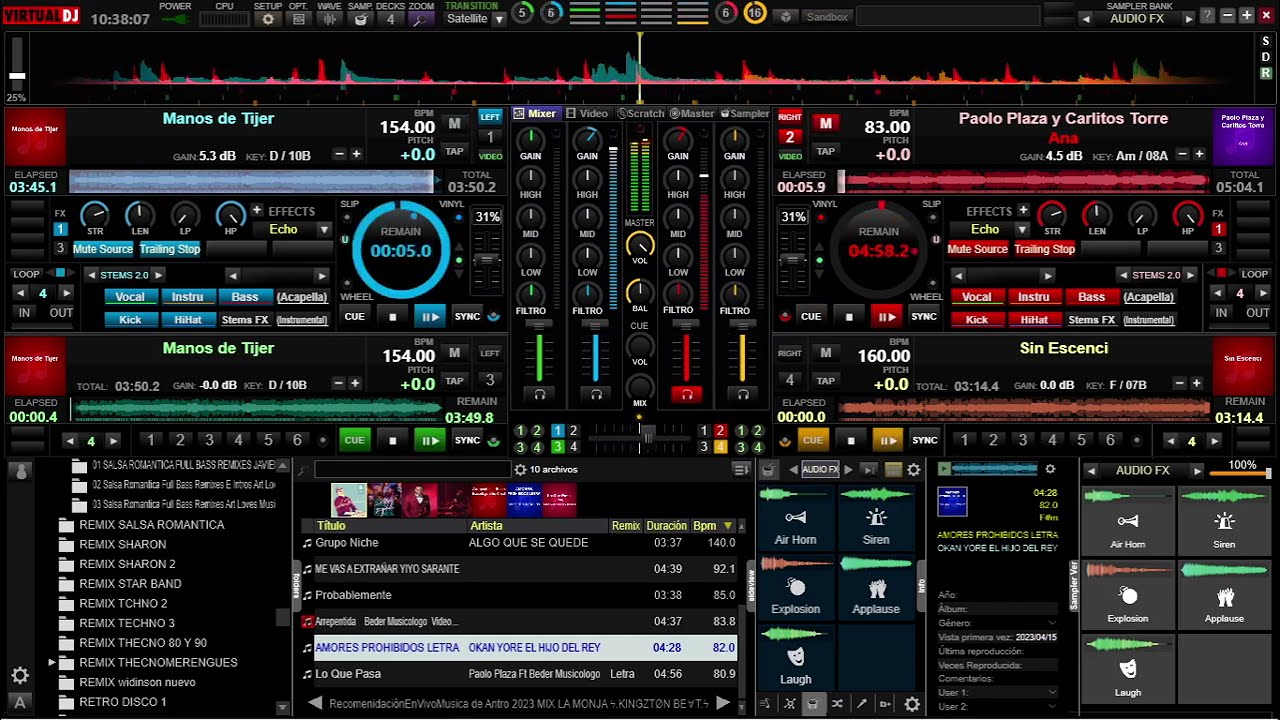
Task: Toggle Instru stem on left deck
Action: pyautogui.click(x=187, y=297)
